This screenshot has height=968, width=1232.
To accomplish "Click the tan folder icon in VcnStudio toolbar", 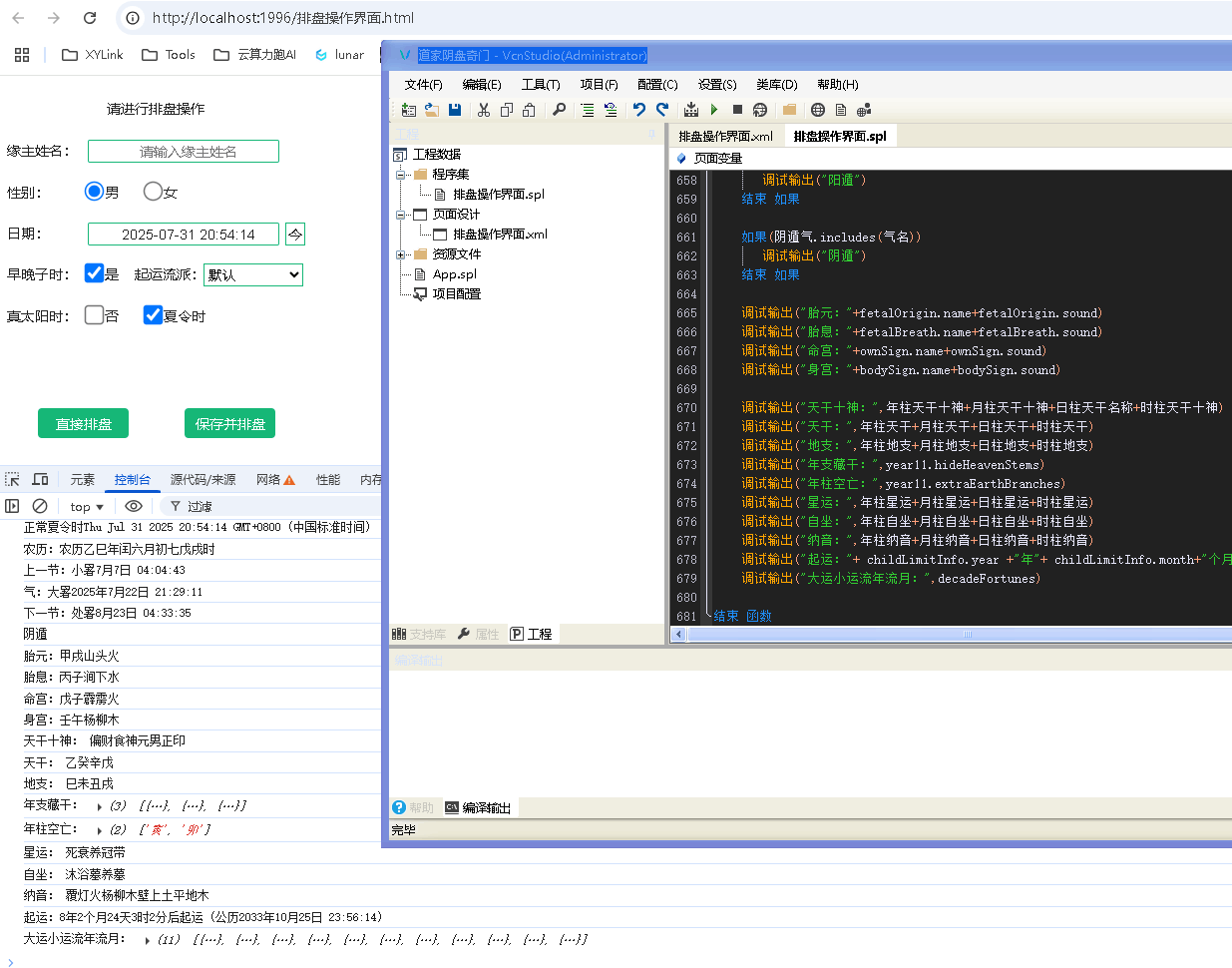I will 789,110.
